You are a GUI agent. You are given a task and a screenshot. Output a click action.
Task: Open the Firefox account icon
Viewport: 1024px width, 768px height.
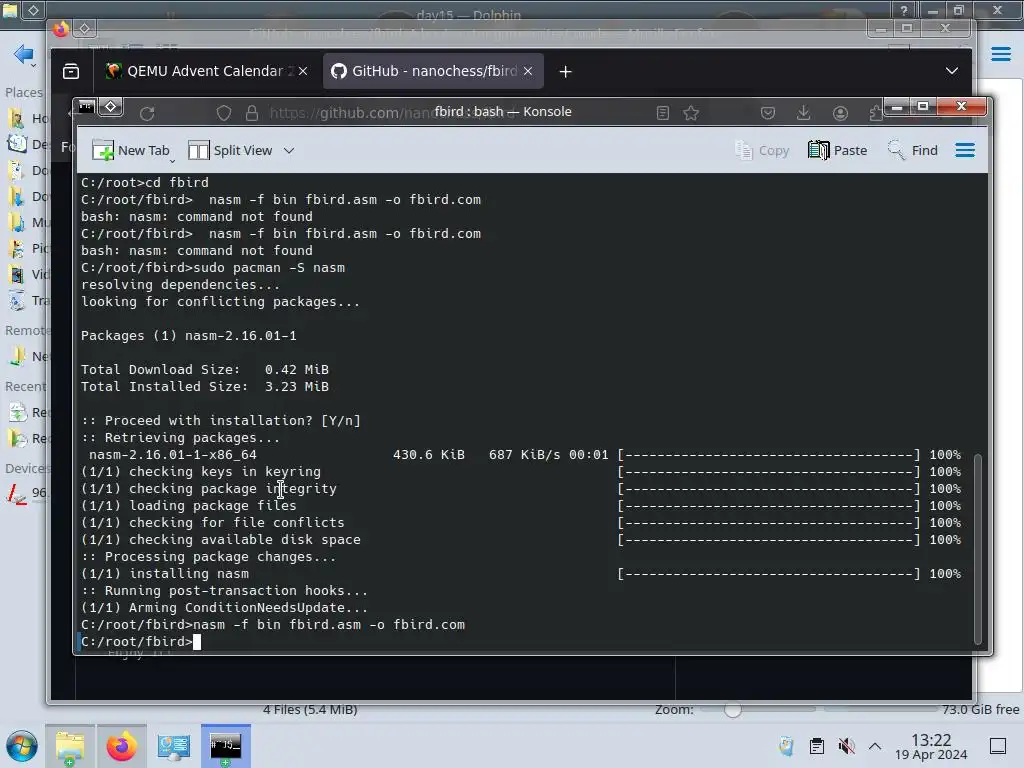pos(840,113)
